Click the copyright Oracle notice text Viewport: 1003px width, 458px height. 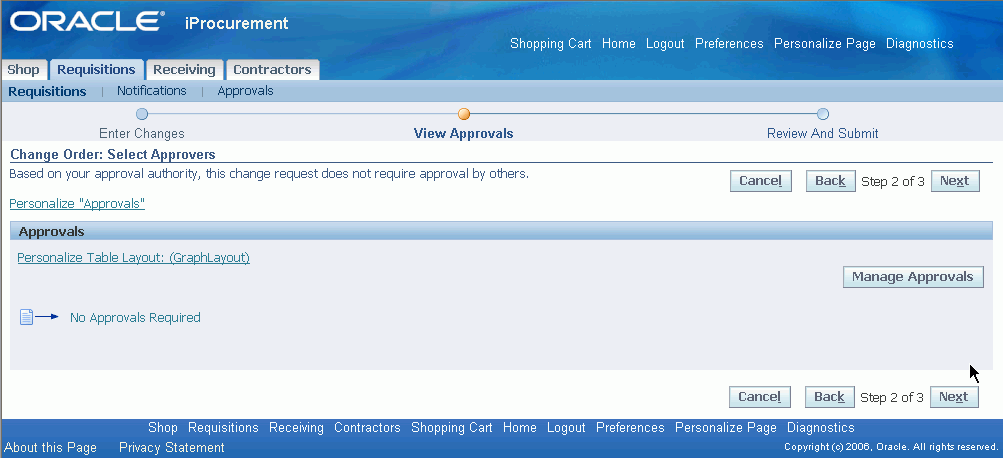pyautogui.click(x=891, y=446)
